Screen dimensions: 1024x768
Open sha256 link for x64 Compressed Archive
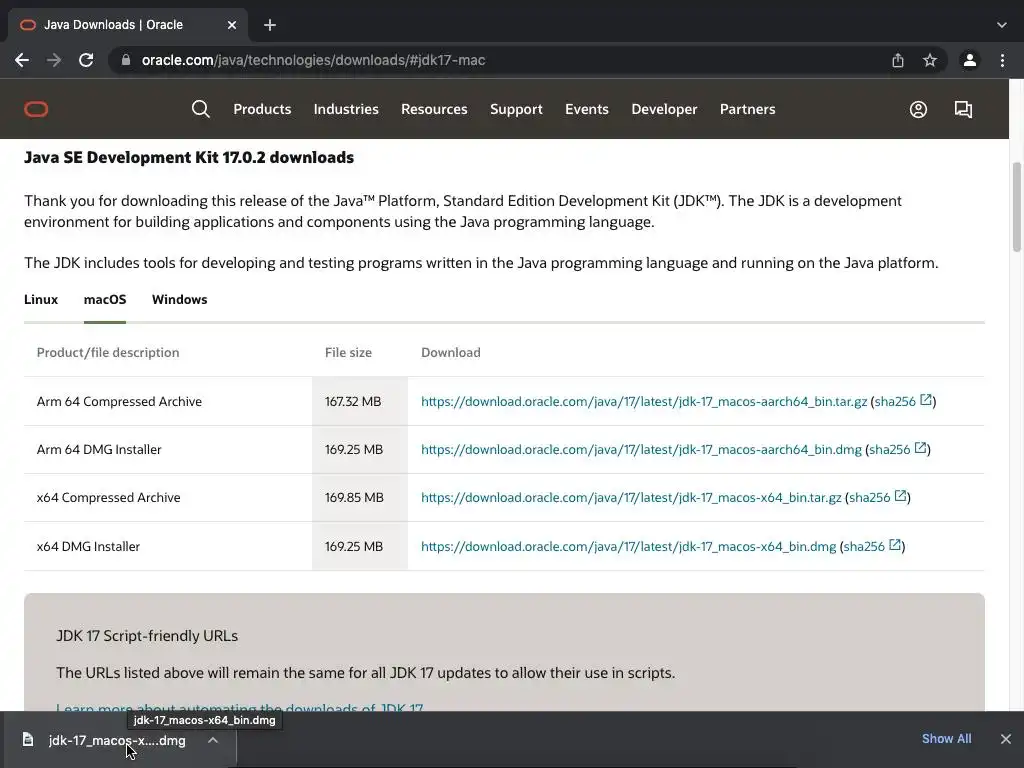tap(870, 498)
